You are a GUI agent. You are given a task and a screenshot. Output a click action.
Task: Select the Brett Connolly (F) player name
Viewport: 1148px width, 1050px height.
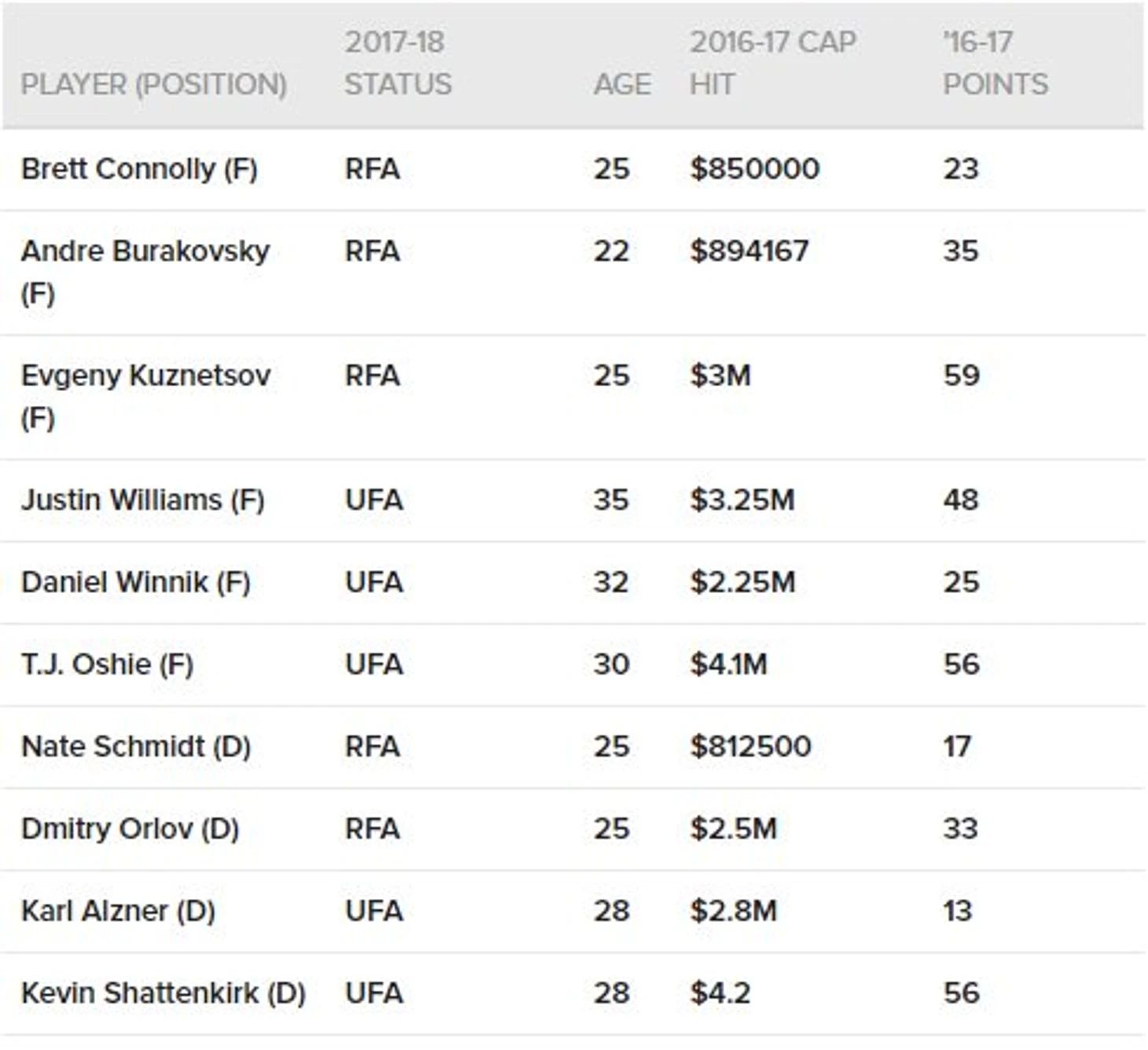click(x=139, y=169)
